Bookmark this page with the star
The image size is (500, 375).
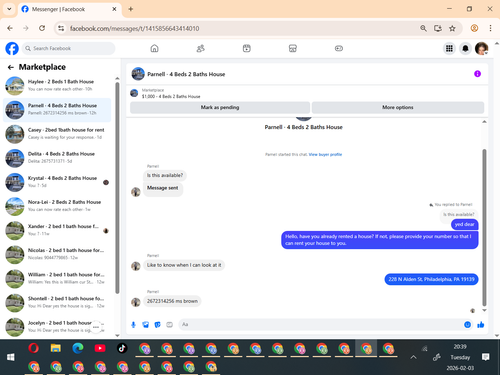pyautogui.click(x=452, y=28)
